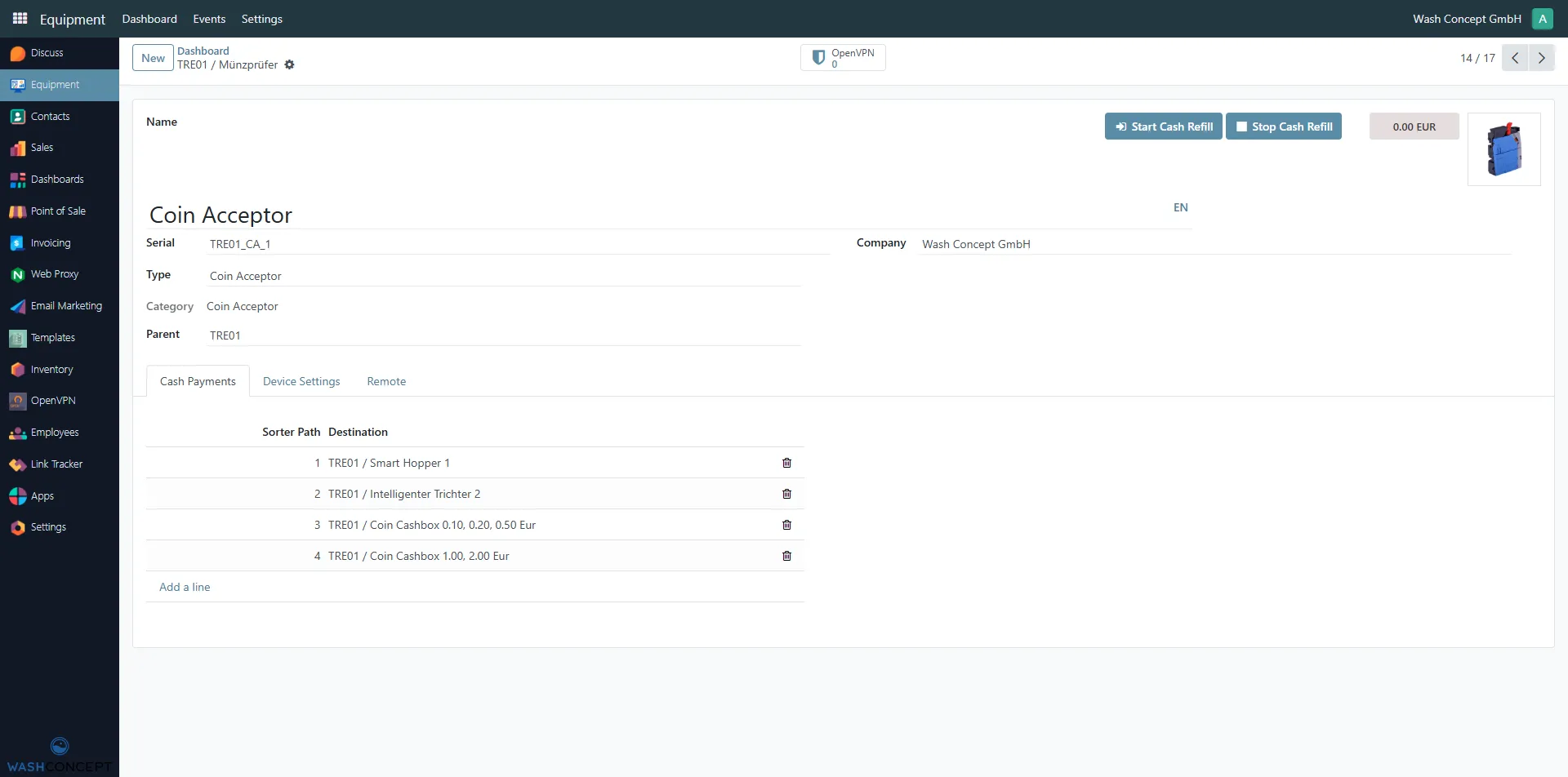Select row TRE01 / Smart Hopper 1
The image size is (1568, 777).
[474, 463]
